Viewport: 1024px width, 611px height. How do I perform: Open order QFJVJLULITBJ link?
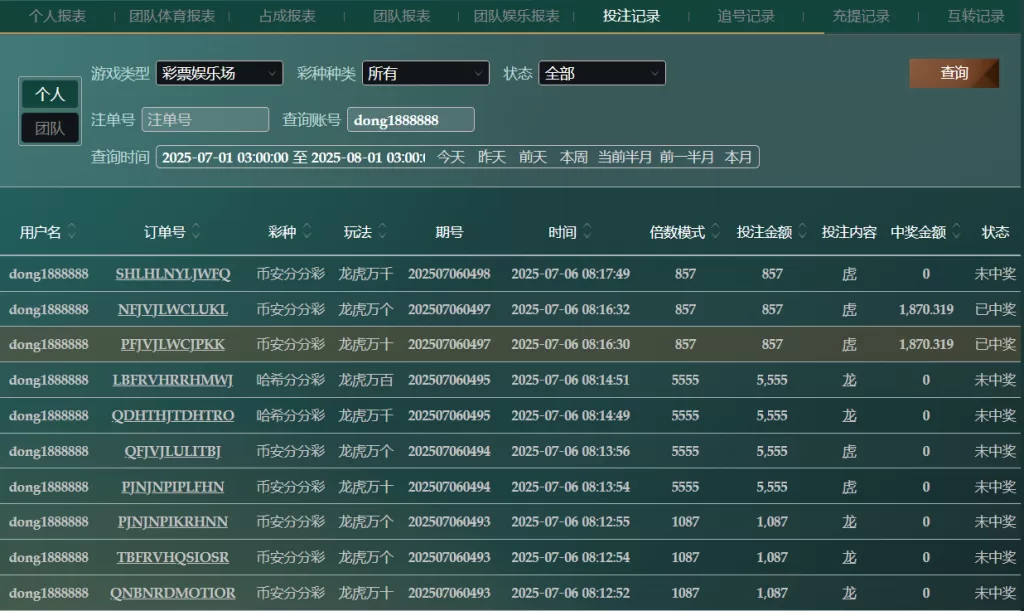click(x=173, y=451)
